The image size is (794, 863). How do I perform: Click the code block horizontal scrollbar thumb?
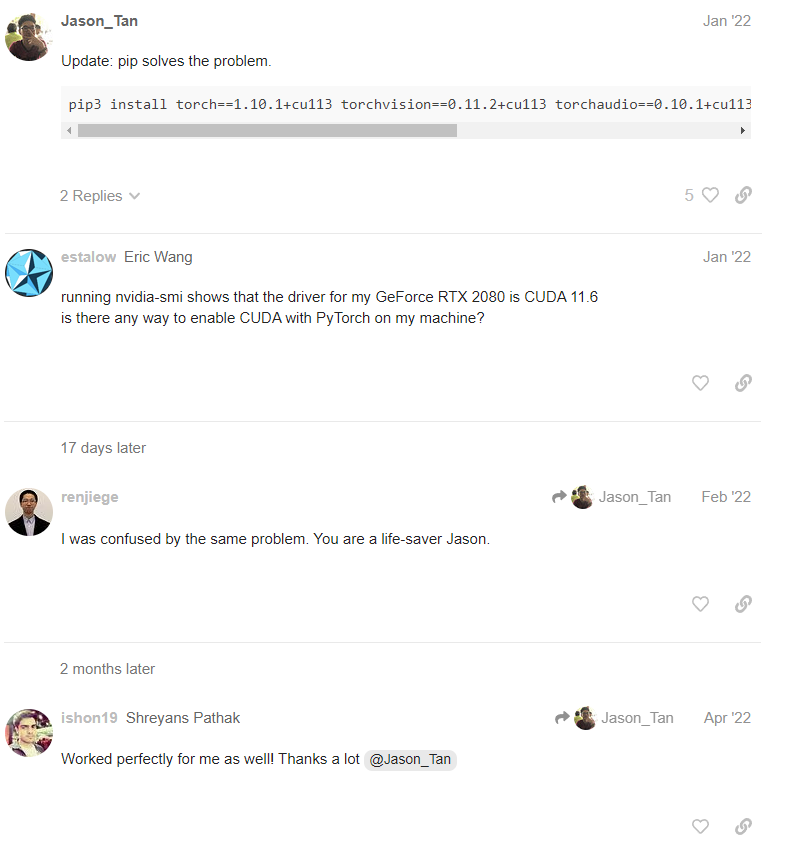267,130
